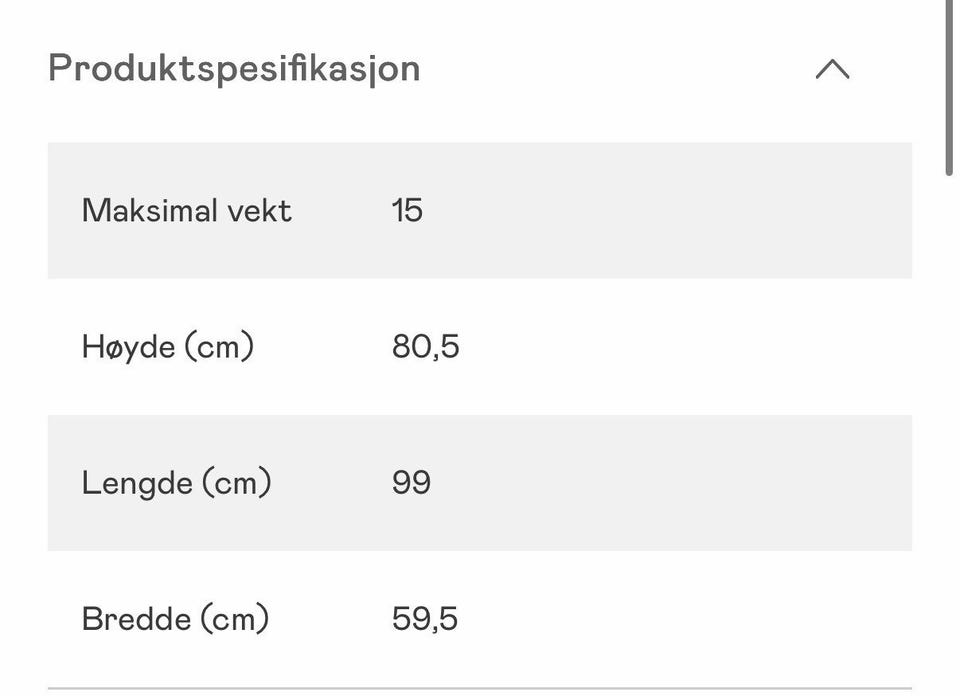
Task: Click the divider line below the Bredde row
Action: [x=480, y=689]
